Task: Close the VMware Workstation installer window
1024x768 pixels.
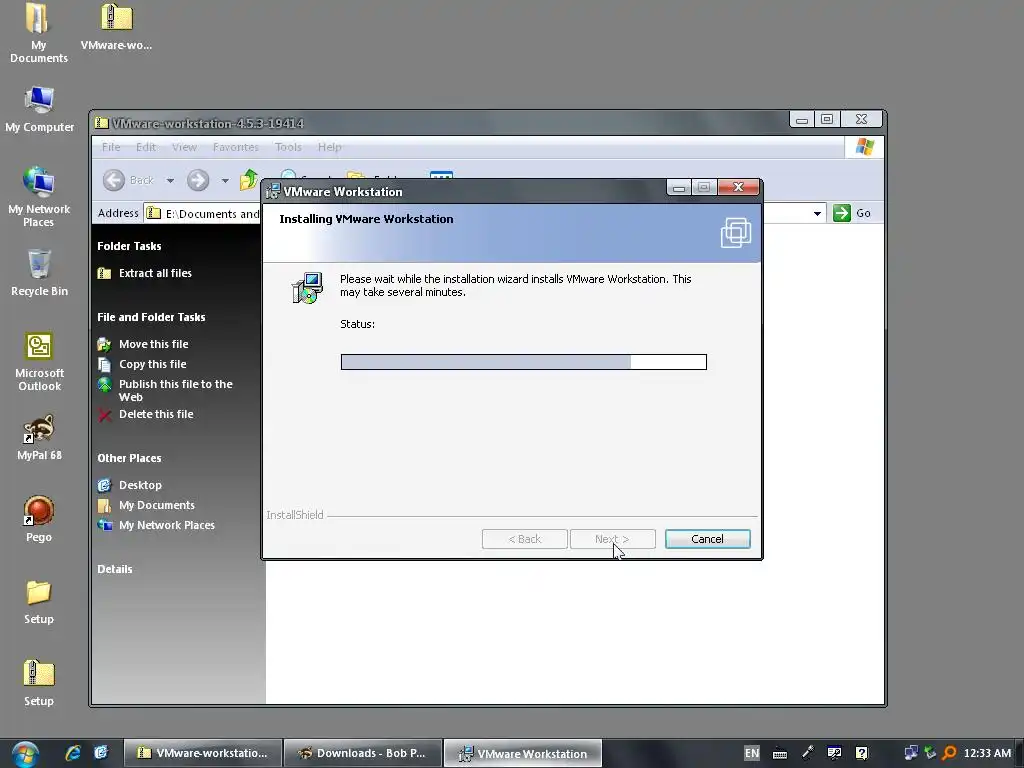Action: point(739,187)
